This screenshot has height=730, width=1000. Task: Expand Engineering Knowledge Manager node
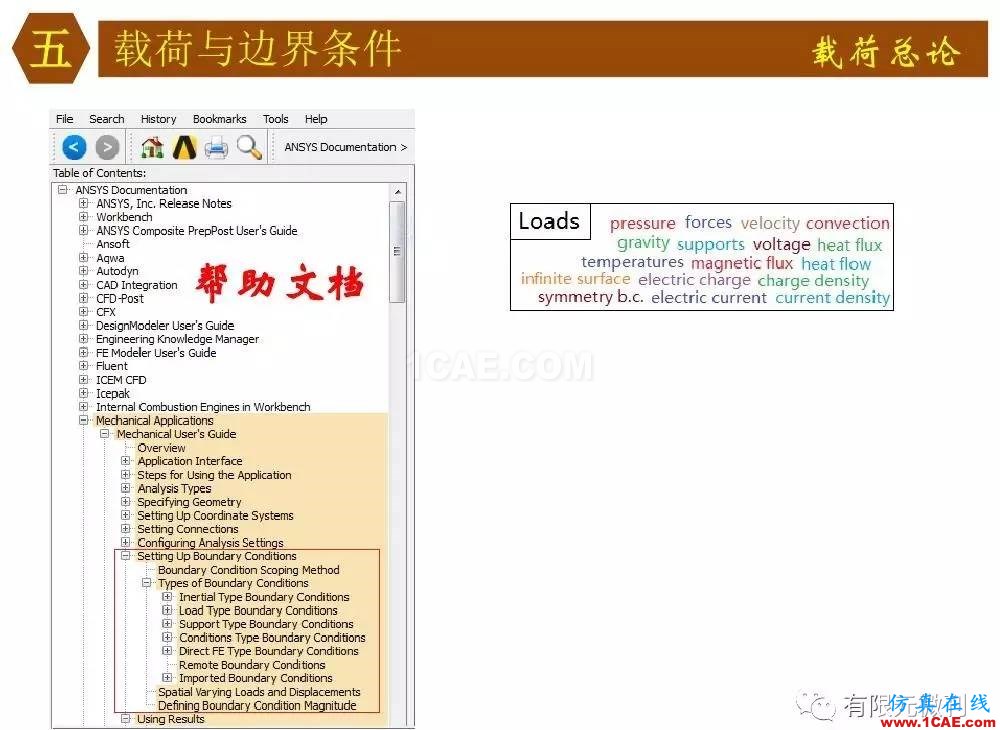84,339
